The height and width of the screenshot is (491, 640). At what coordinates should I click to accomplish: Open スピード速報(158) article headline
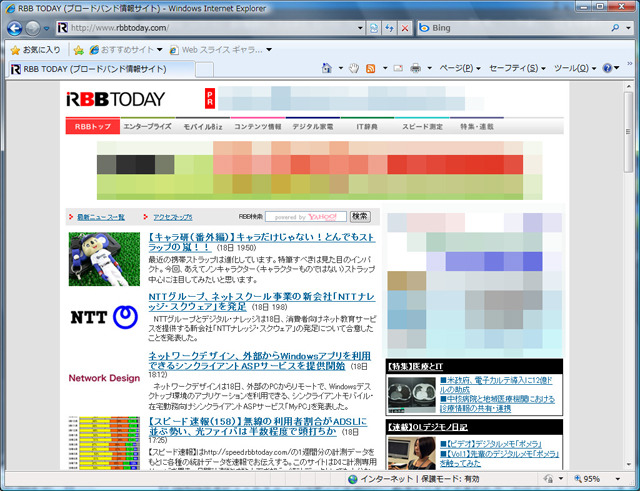(257, 427)
